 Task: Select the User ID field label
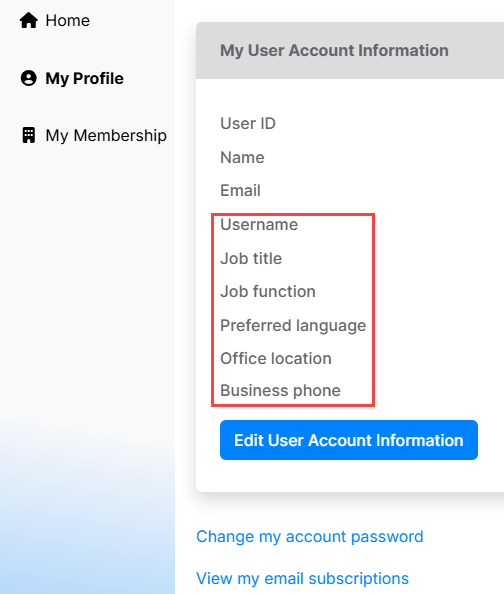coord(248,123)
